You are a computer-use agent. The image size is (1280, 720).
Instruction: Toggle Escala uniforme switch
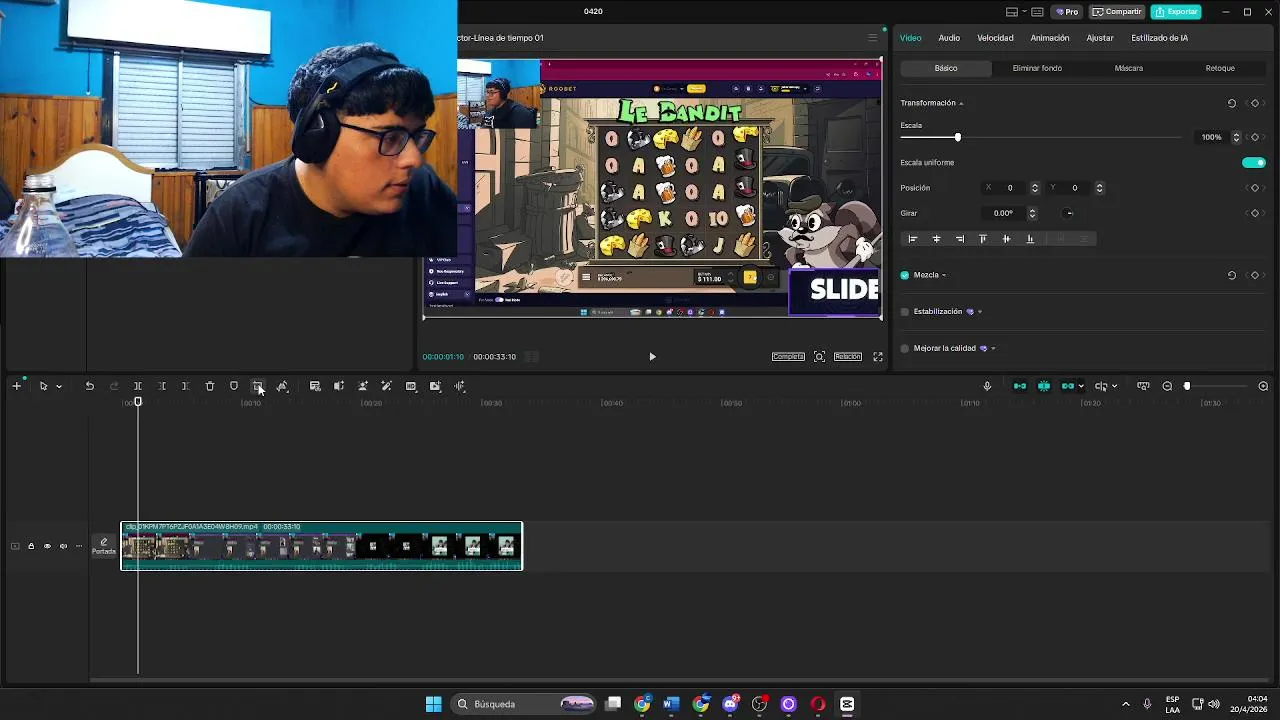coord(1253,163)
